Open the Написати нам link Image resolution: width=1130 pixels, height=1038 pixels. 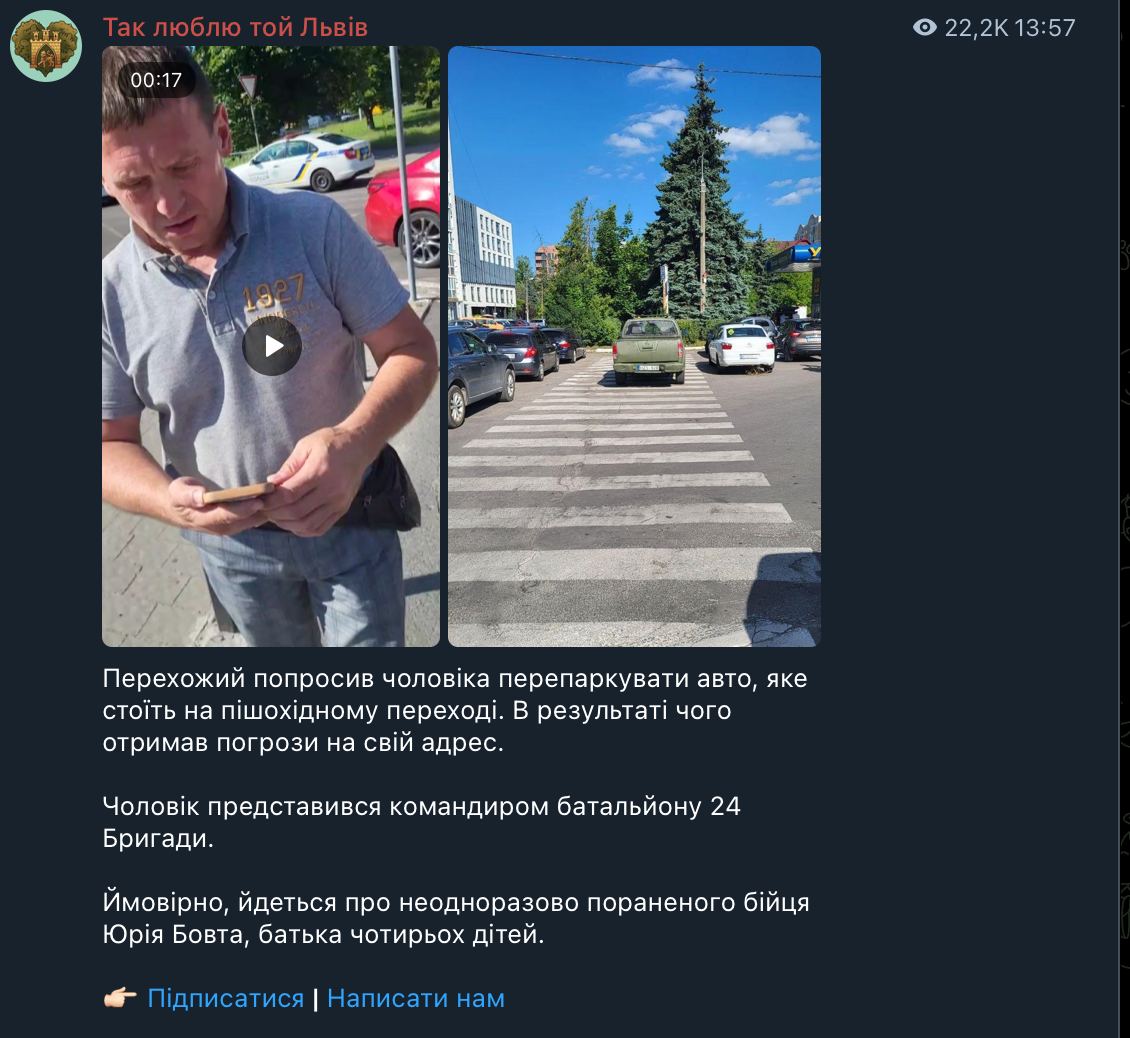coord(416,998)
